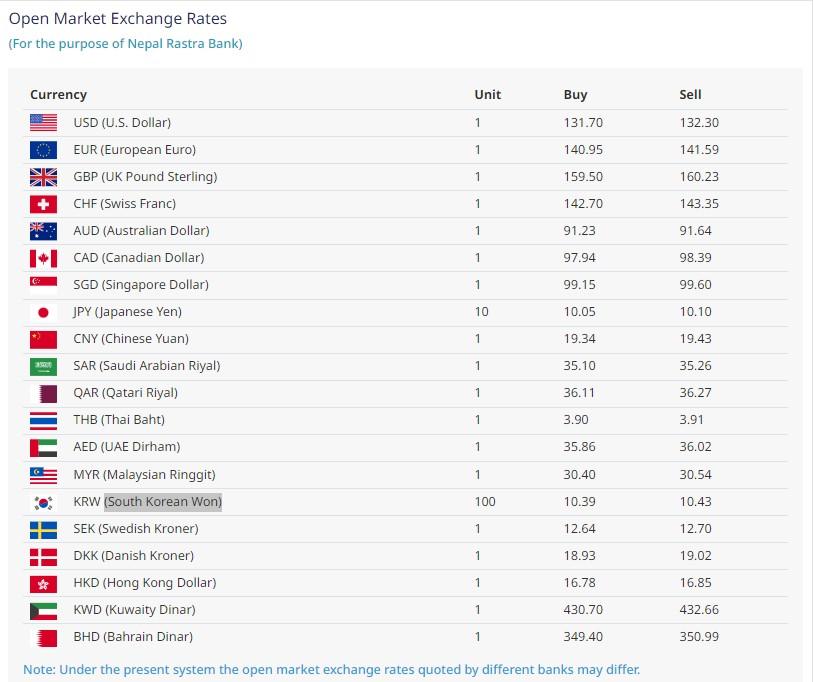Select the 'JPY (Japanese Yen)' text
This screenshot has width=813, height=682.
tap(128, 312)
